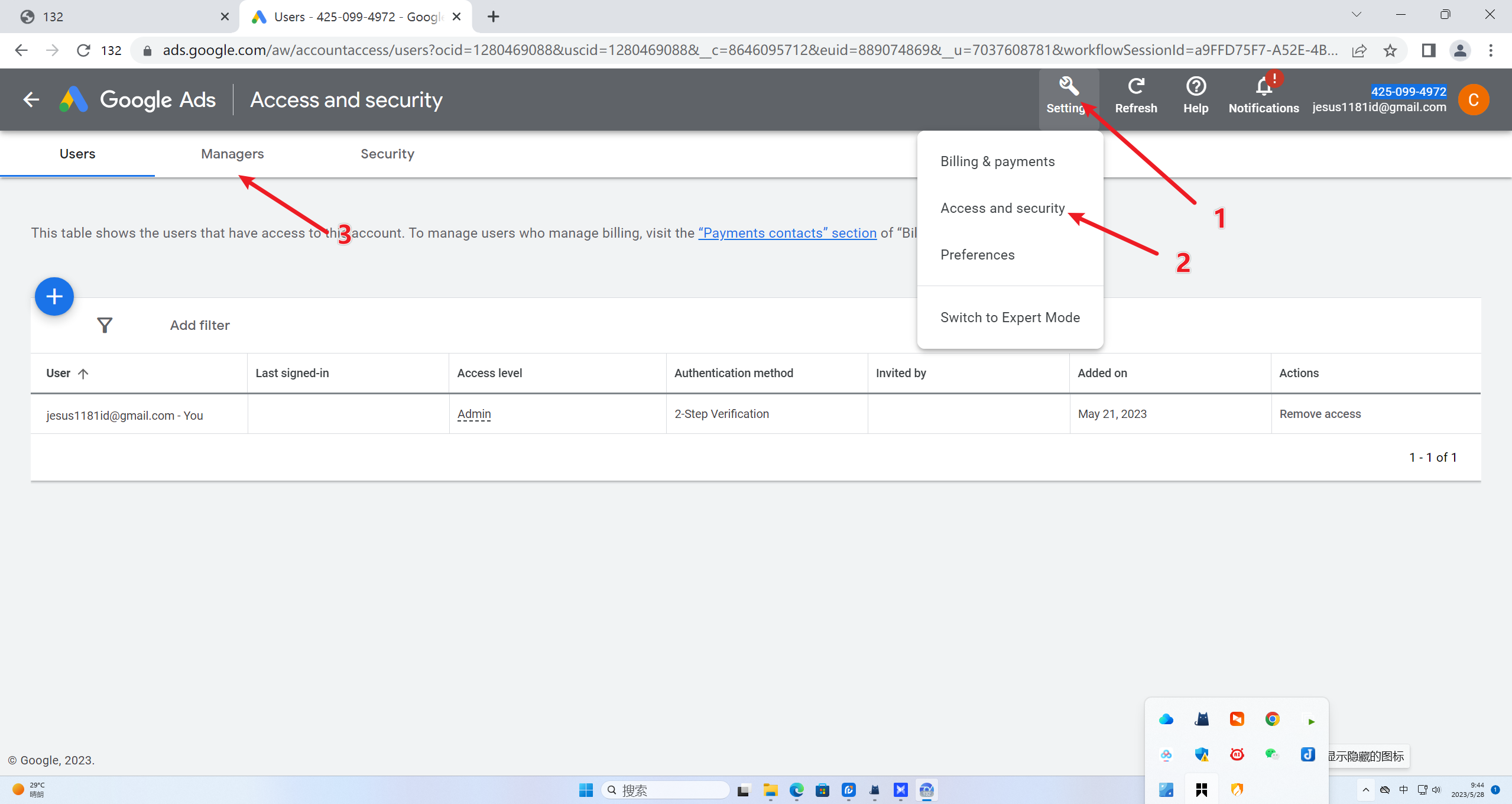Viewport: 1512px width, 804px height.
Task: Bookmark page with star icon
Action: pos(1390,50)
